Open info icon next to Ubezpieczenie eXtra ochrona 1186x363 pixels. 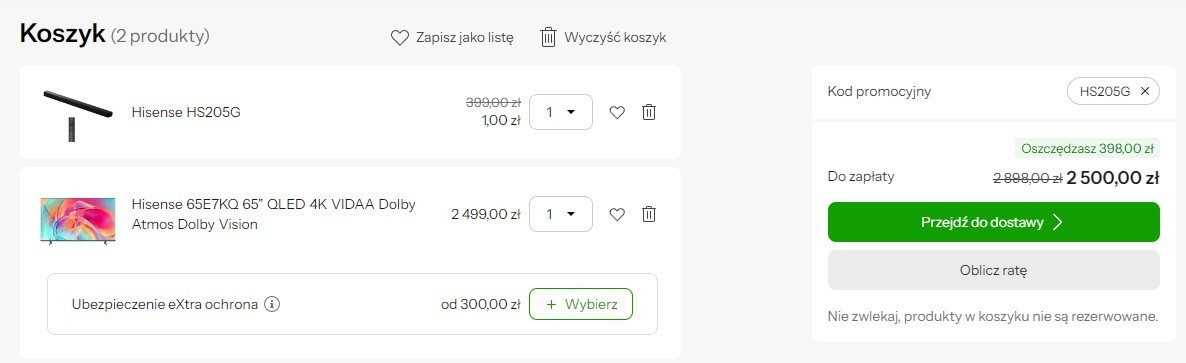click(x=272, y=305)
